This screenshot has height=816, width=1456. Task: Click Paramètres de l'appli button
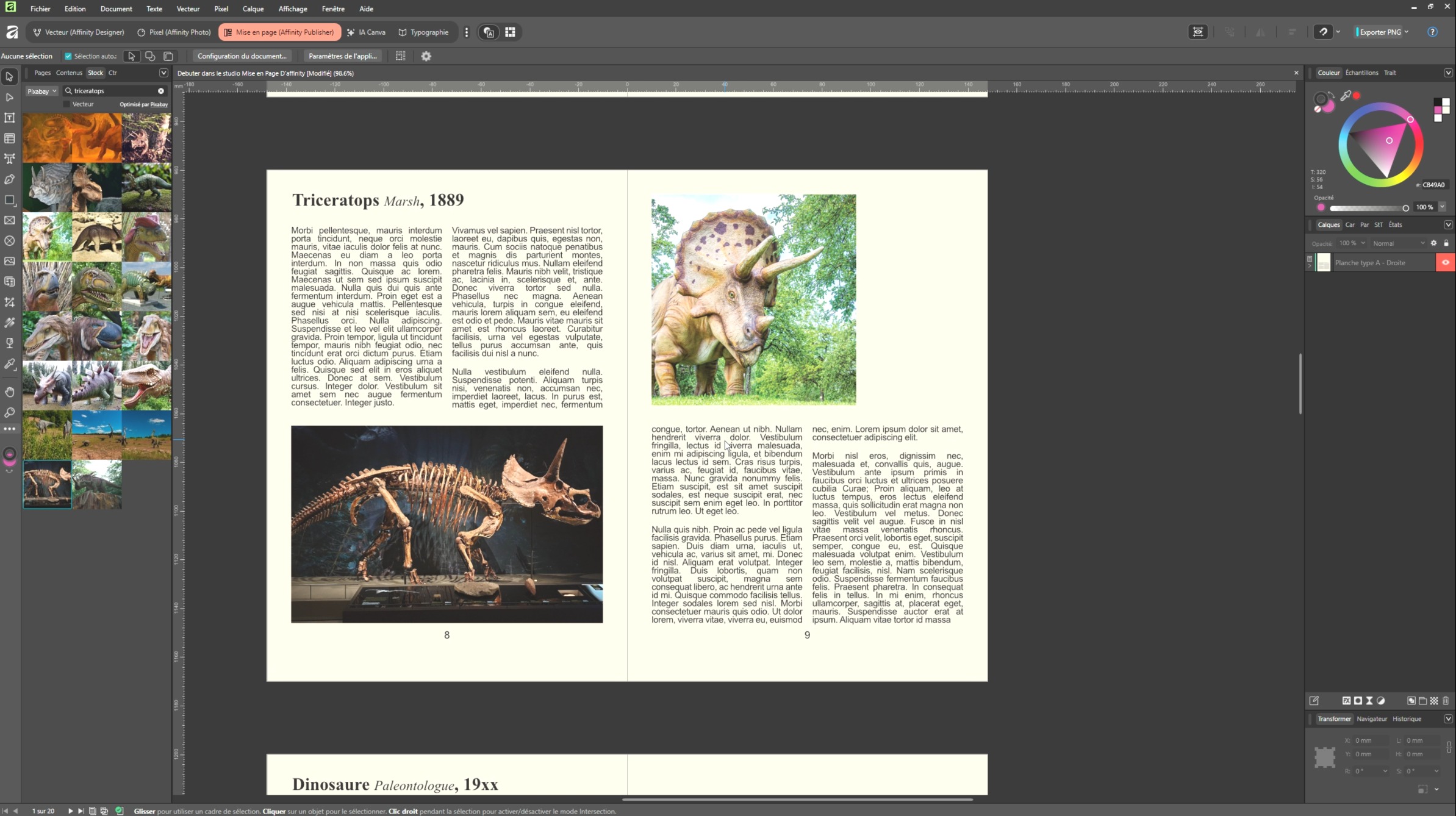pos(342,56)
